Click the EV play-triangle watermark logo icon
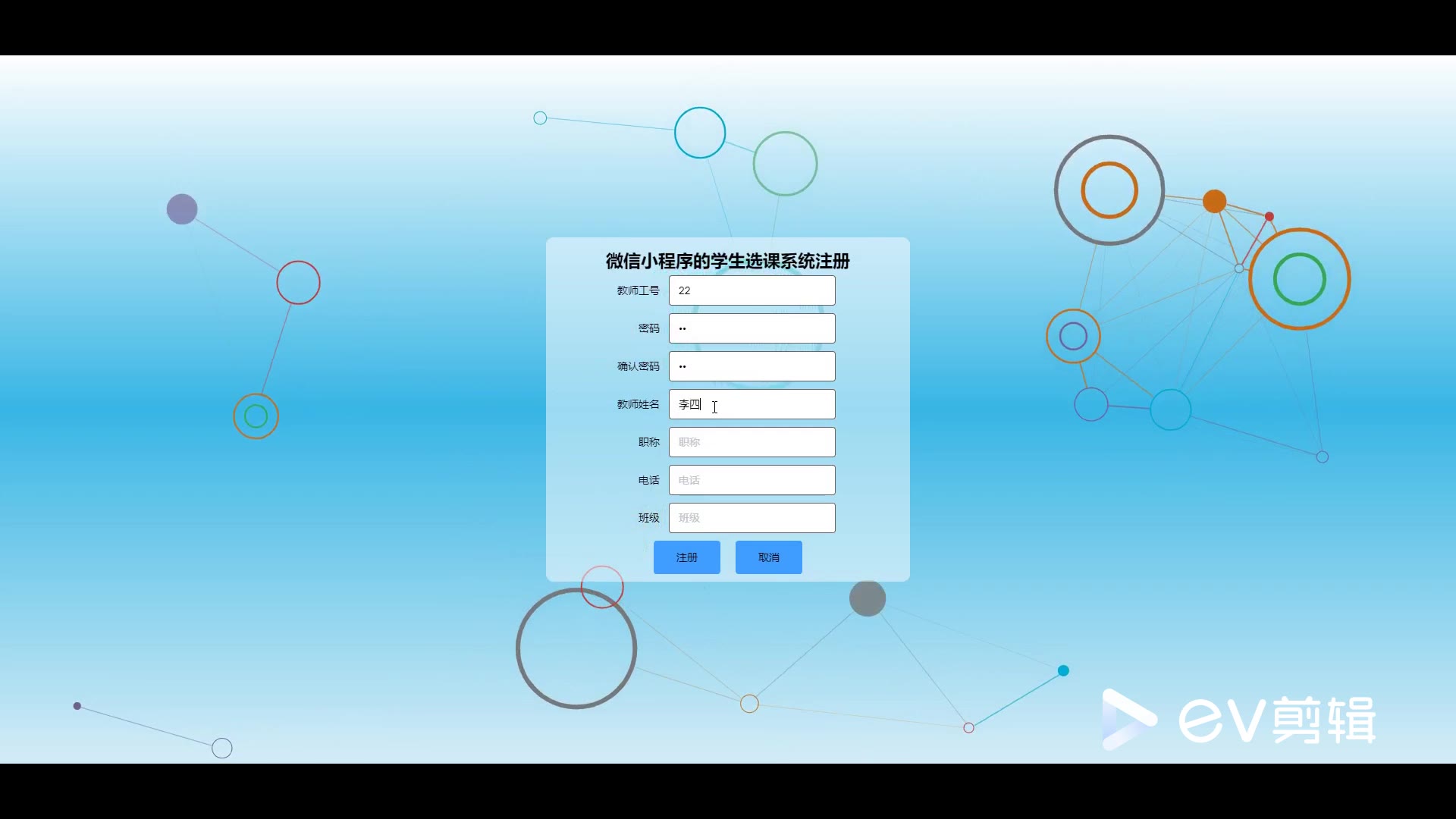Viewport: 1456px width, 819px height. tap(1127, 719)
